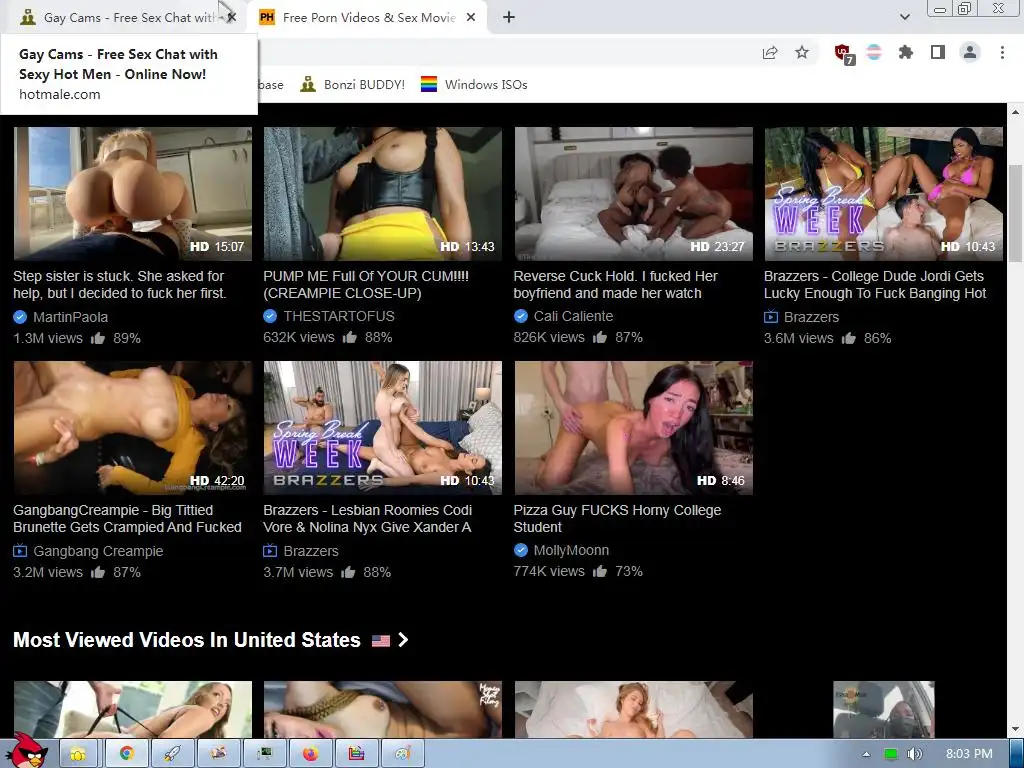The width and height of the screenshot is (1024, 768).
Task: Click the 826K views text
Action: click(x=549, y=337)
